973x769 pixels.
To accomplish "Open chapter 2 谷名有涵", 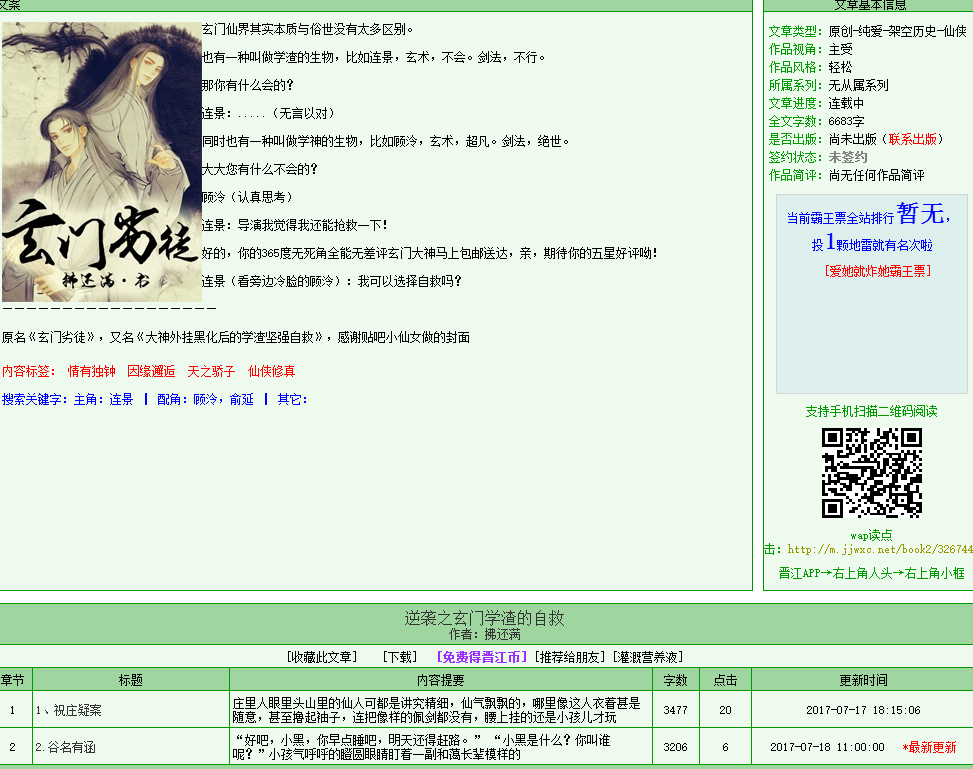I will (x=65, y=747).
